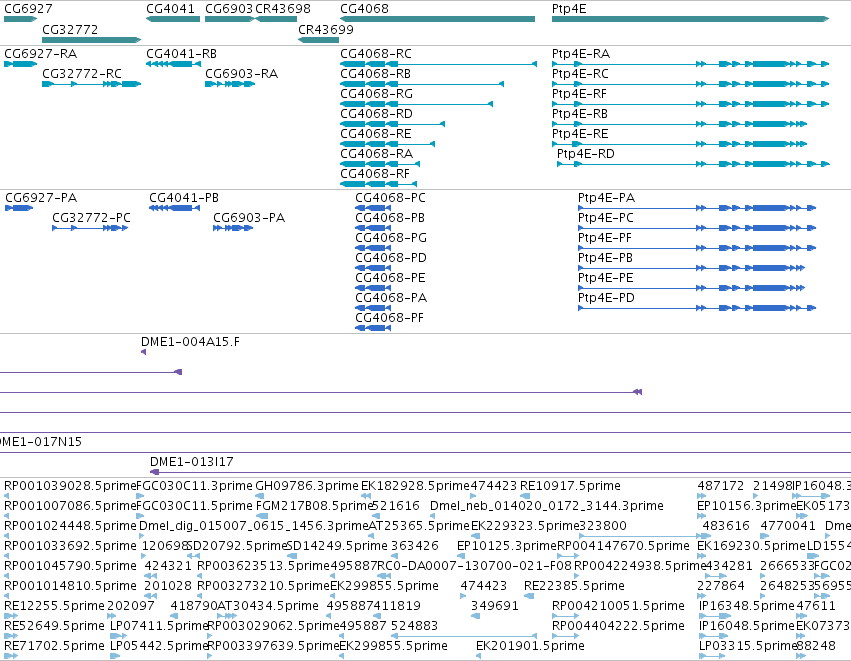This screenshot has width=851, height=661.
Task: Click the CG32772 gene bar
Action: click(x=92, y=40)
